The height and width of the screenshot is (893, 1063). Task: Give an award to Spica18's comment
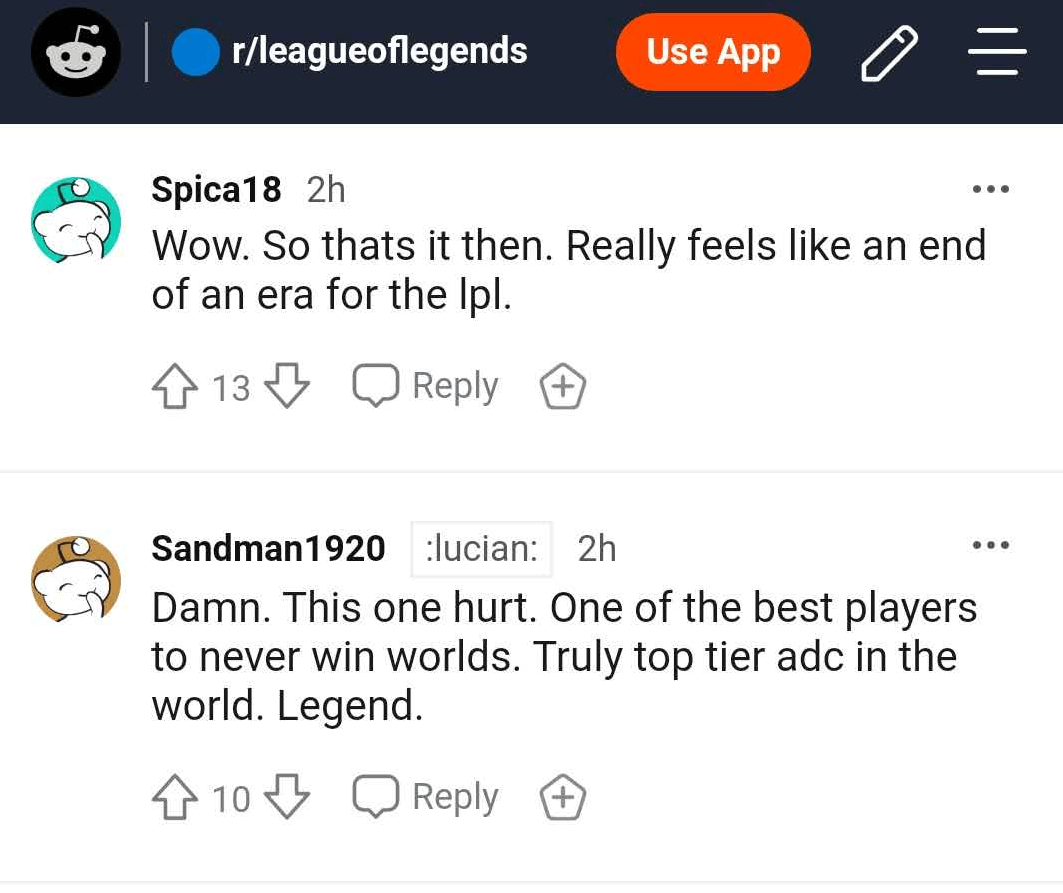(x=563, y=387)
